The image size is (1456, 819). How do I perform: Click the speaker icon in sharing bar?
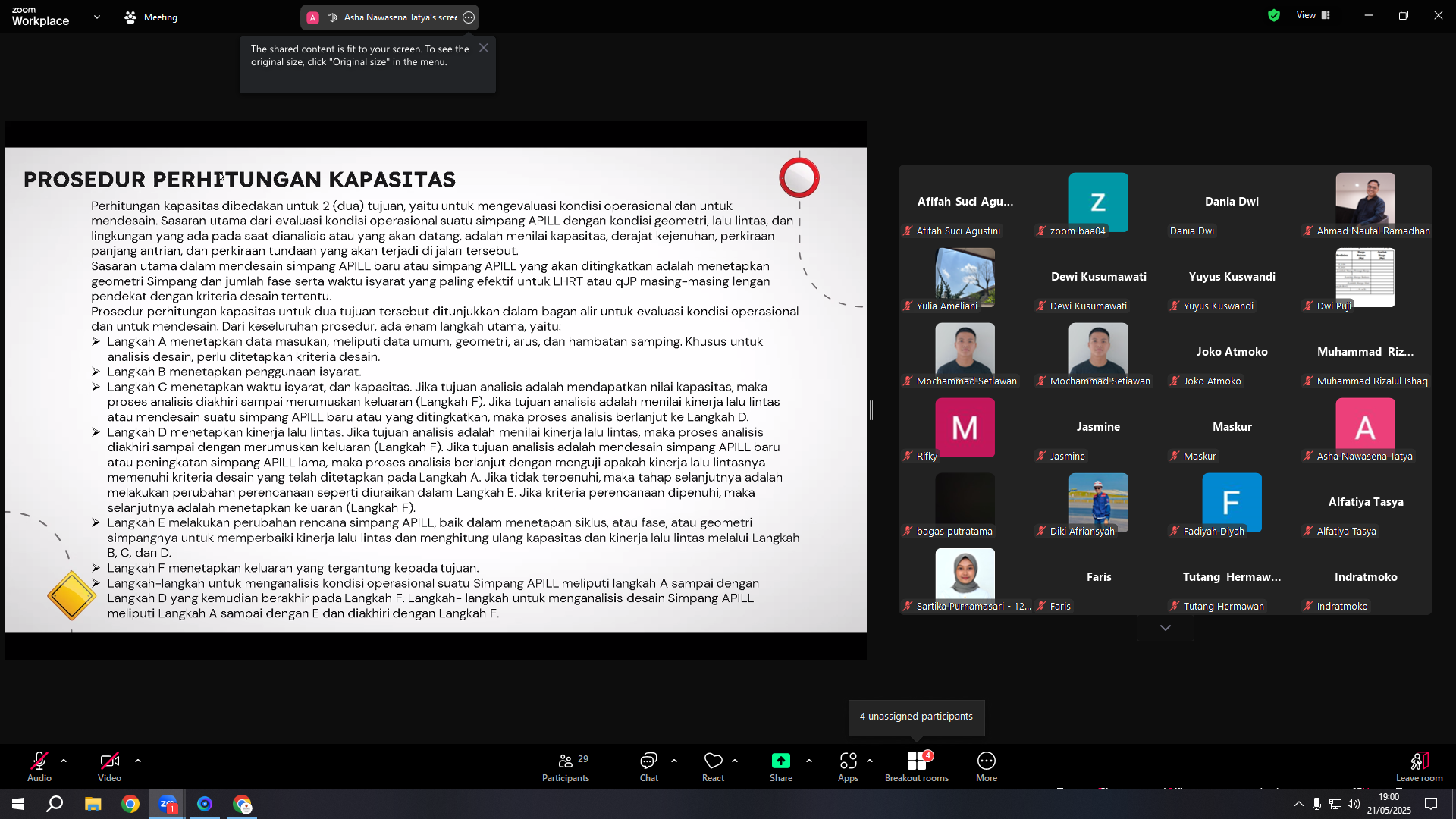click(x=332, y=17)
